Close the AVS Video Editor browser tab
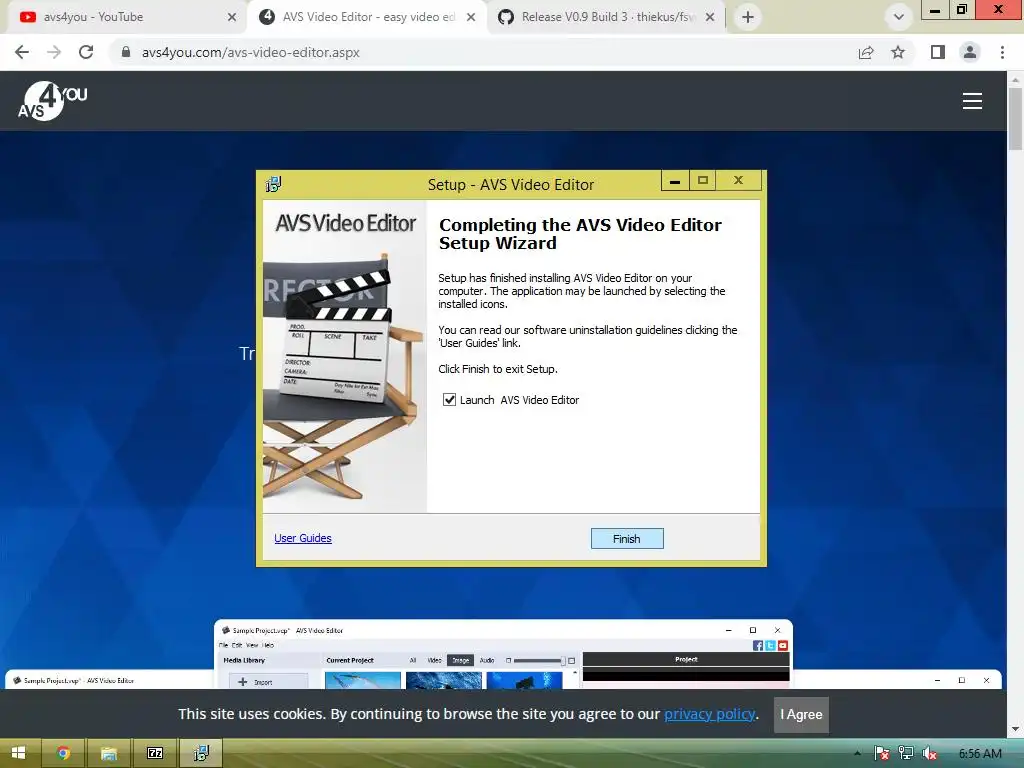Viewport: 1024px width, 768px height. tap(471, 17)
